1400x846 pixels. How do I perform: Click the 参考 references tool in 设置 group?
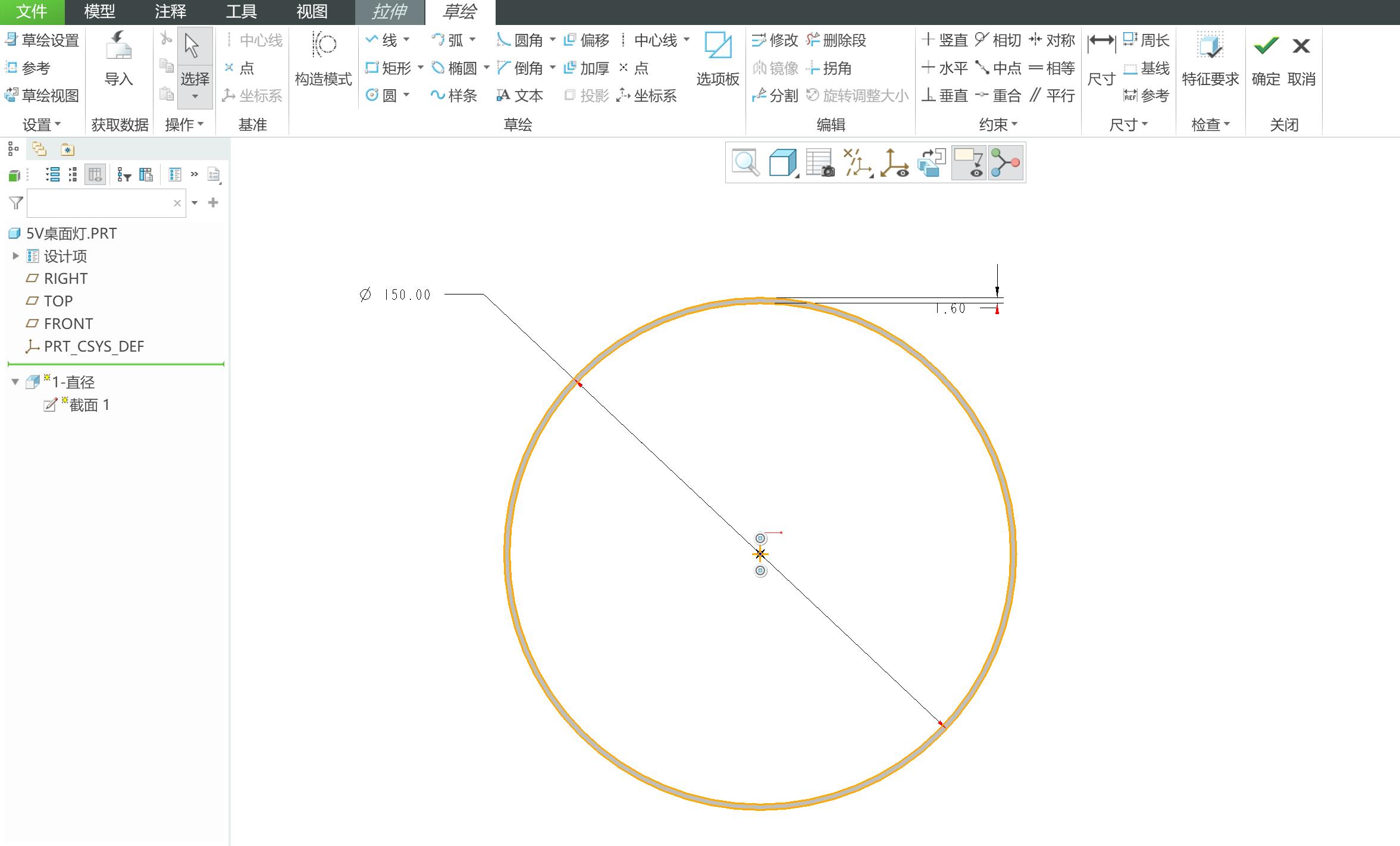coord(28,68)
